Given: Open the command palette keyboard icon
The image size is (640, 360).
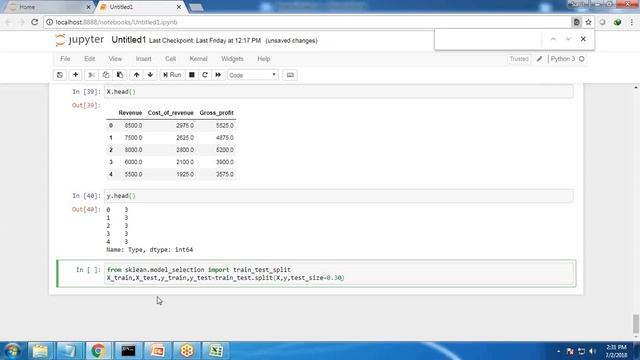Looking at the screenshot, I should [290, 75].
